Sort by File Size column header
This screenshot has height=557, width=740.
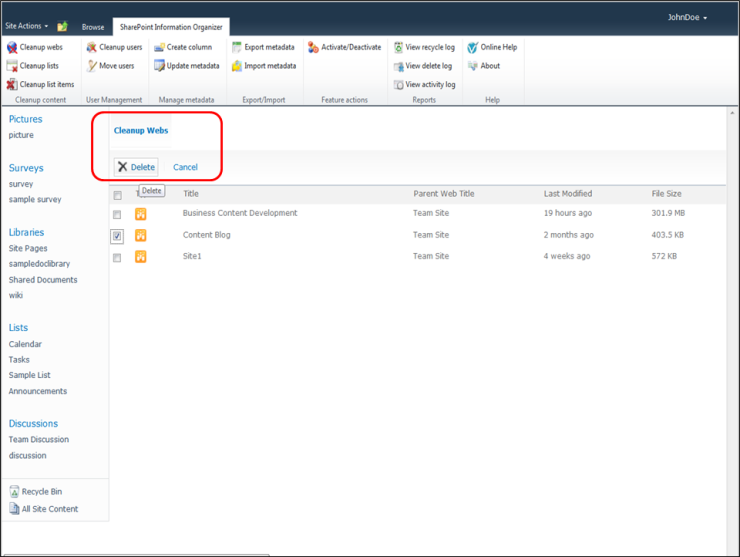[666, 194]
